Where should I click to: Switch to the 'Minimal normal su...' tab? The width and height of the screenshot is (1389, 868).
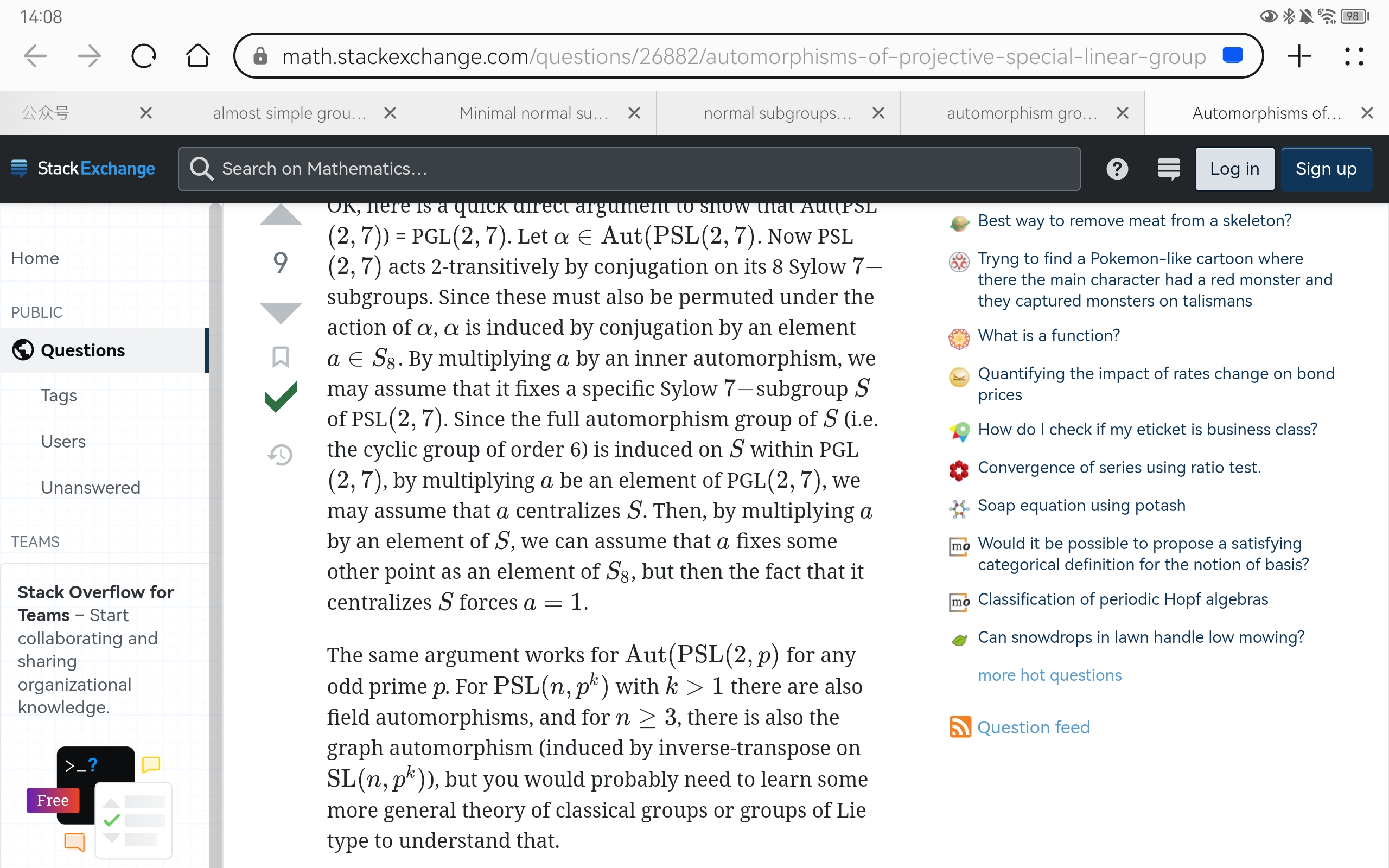(533, 113)
